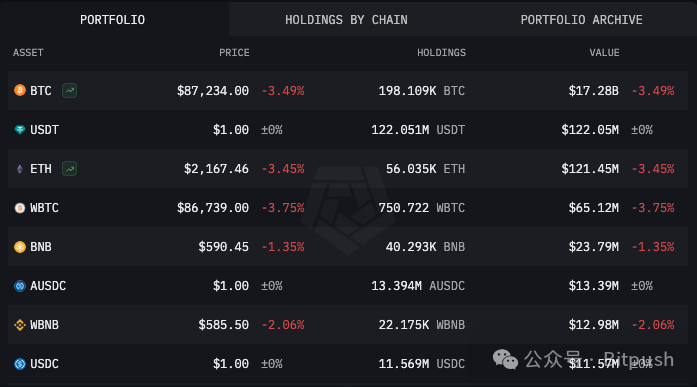The image size is (697, 387).
Task: Click the WBNB token icon
Action: pyautogui.click(x=20, y=325)
